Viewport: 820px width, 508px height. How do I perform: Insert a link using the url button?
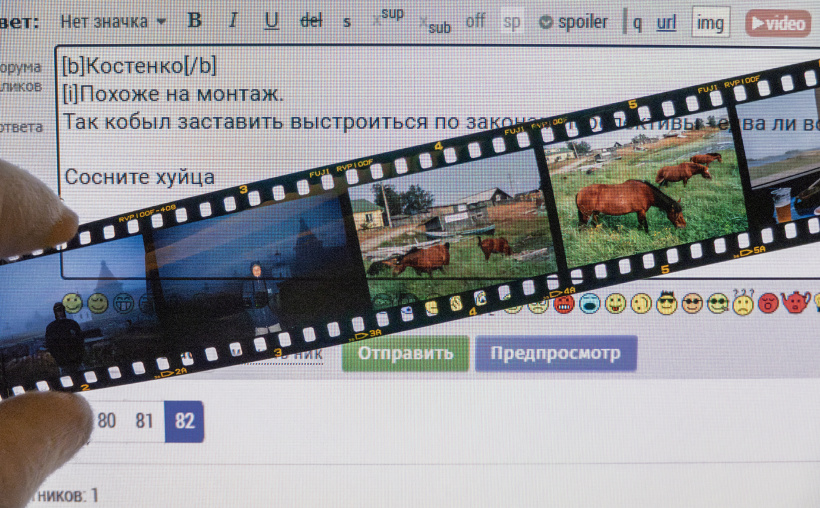(x=666, y=22)
